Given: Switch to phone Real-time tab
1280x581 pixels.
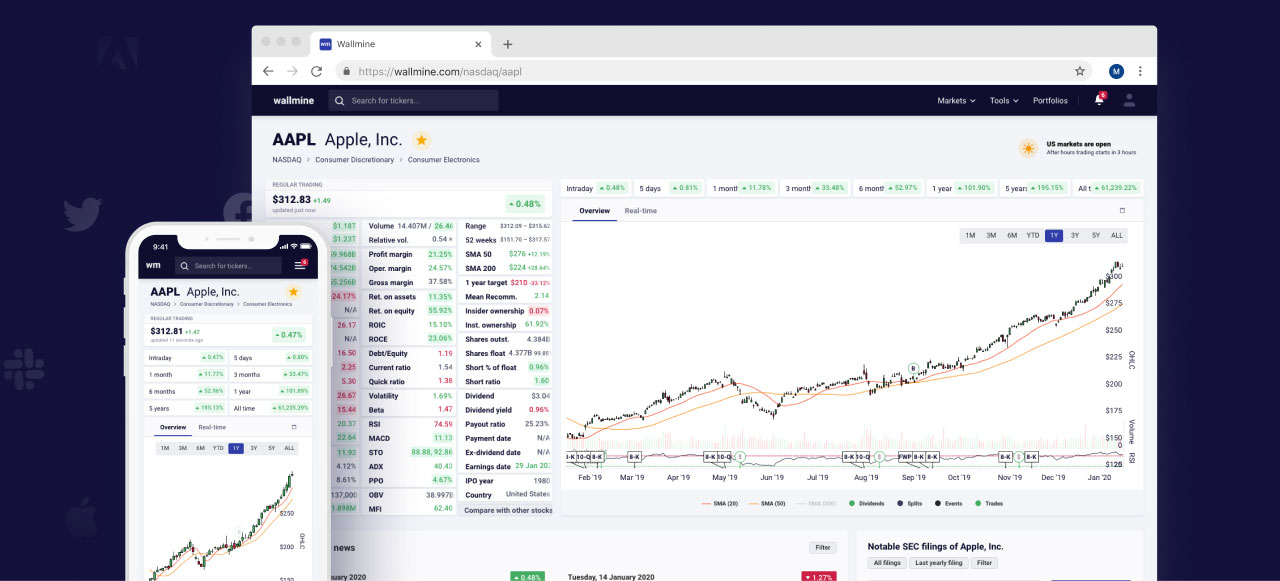Looking at the screenshot, I should point(212,427).
